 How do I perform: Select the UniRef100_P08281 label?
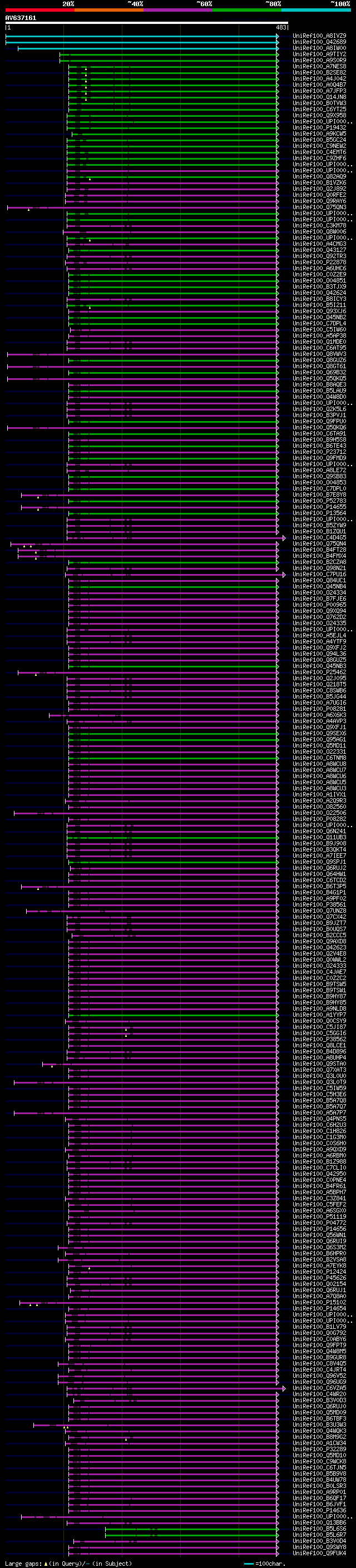[x=319, y=709]
